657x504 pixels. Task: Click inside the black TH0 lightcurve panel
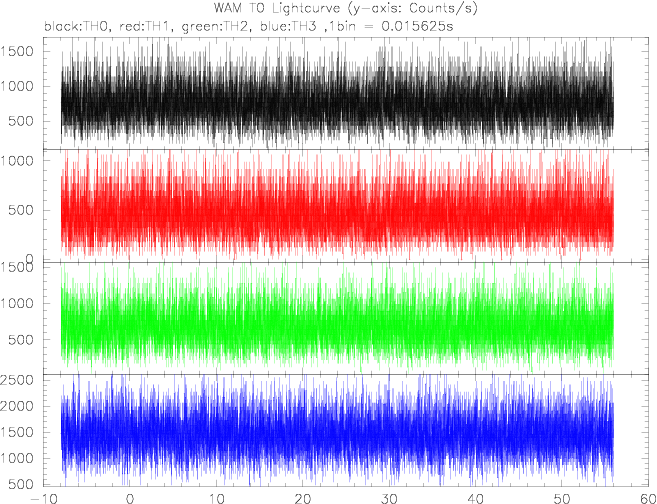click(347, 93)
